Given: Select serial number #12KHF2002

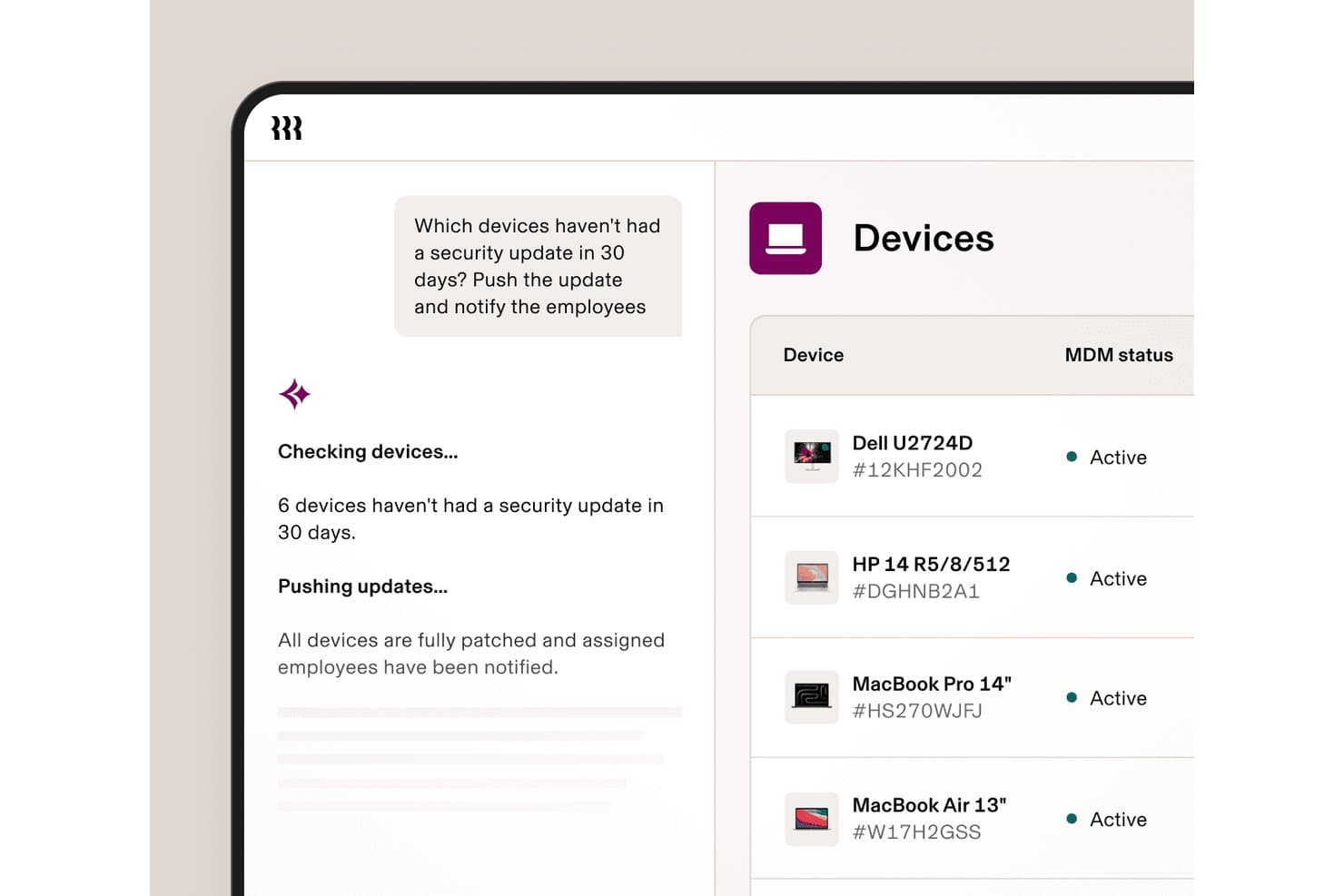Looking at the screenshot, I should [917, 470].
